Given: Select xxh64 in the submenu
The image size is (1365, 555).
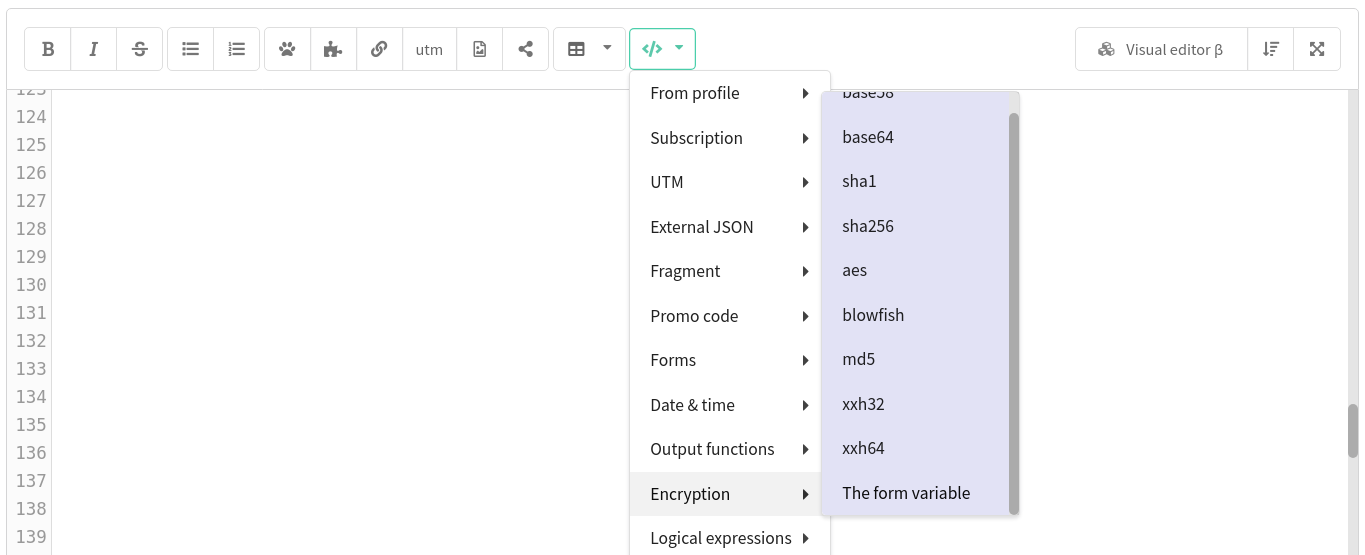Looking at the screenshot, I should tap(915, 448).
